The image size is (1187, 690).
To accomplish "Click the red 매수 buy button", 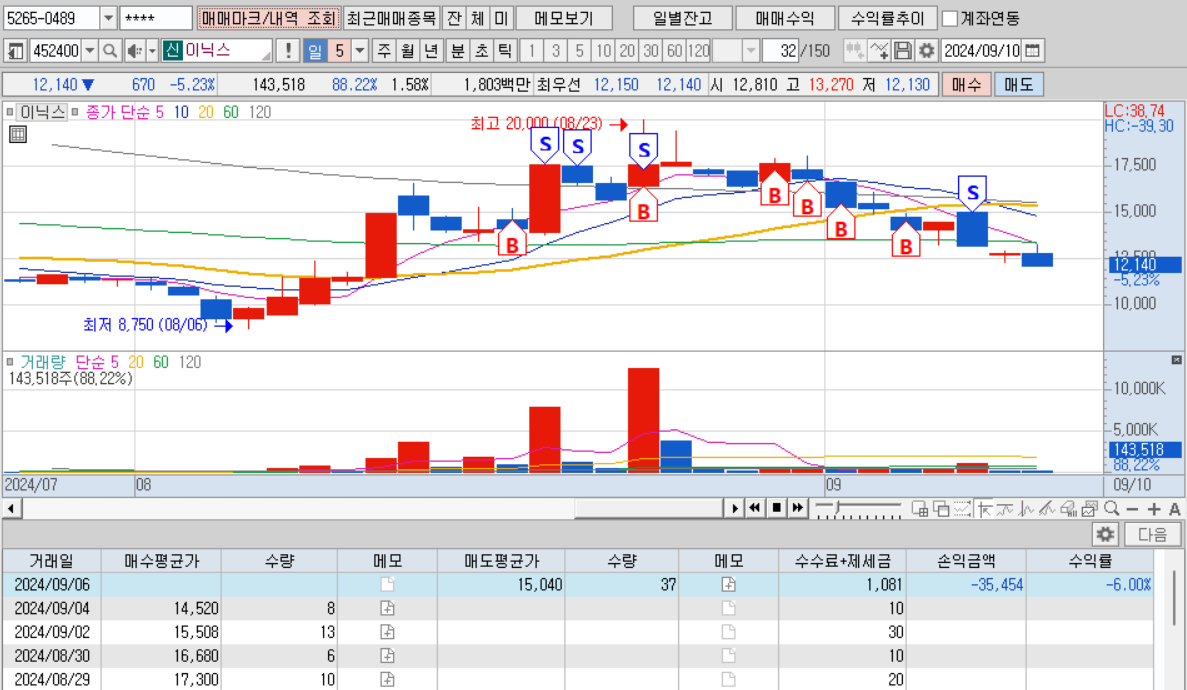I will pyautogui.click(x=966, y=85).
